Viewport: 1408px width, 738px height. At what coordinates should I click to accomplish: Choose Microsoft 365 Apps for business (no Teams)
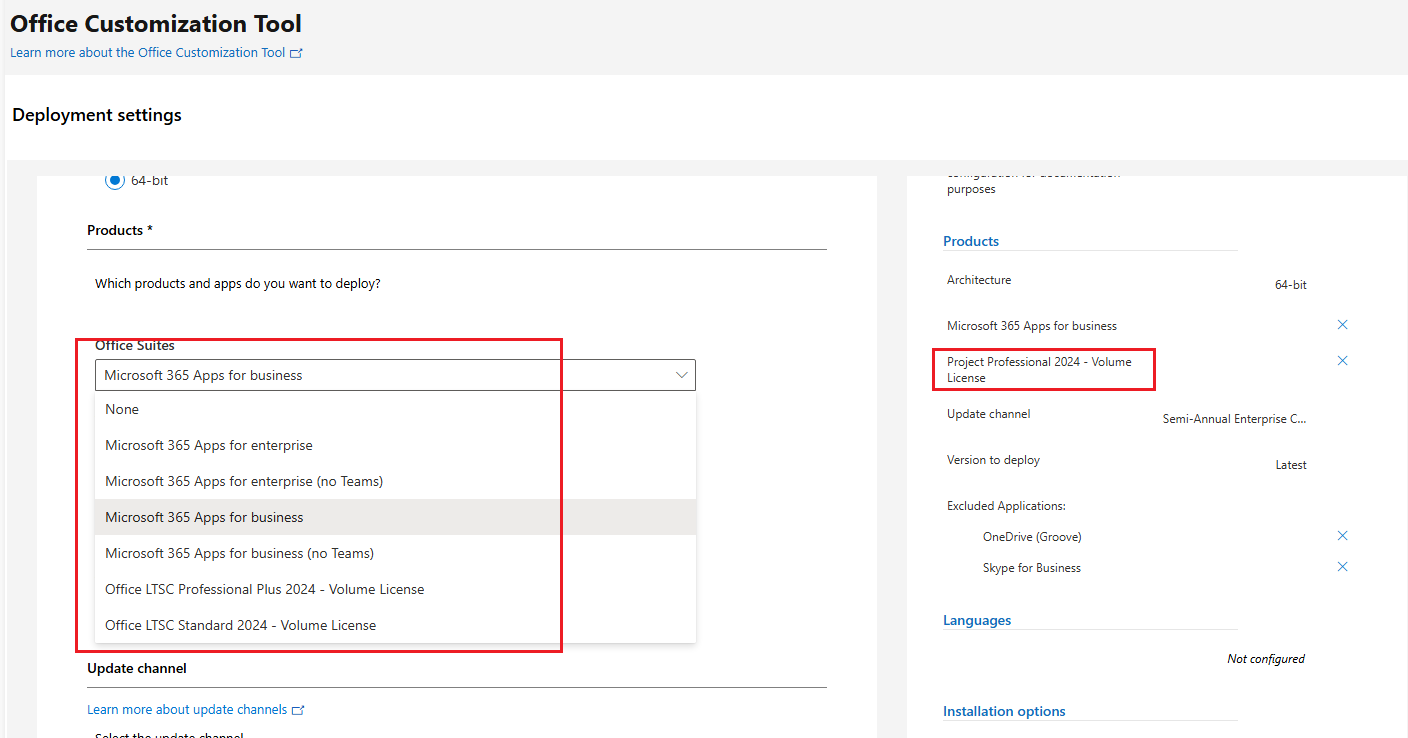(x=396, y=553)
